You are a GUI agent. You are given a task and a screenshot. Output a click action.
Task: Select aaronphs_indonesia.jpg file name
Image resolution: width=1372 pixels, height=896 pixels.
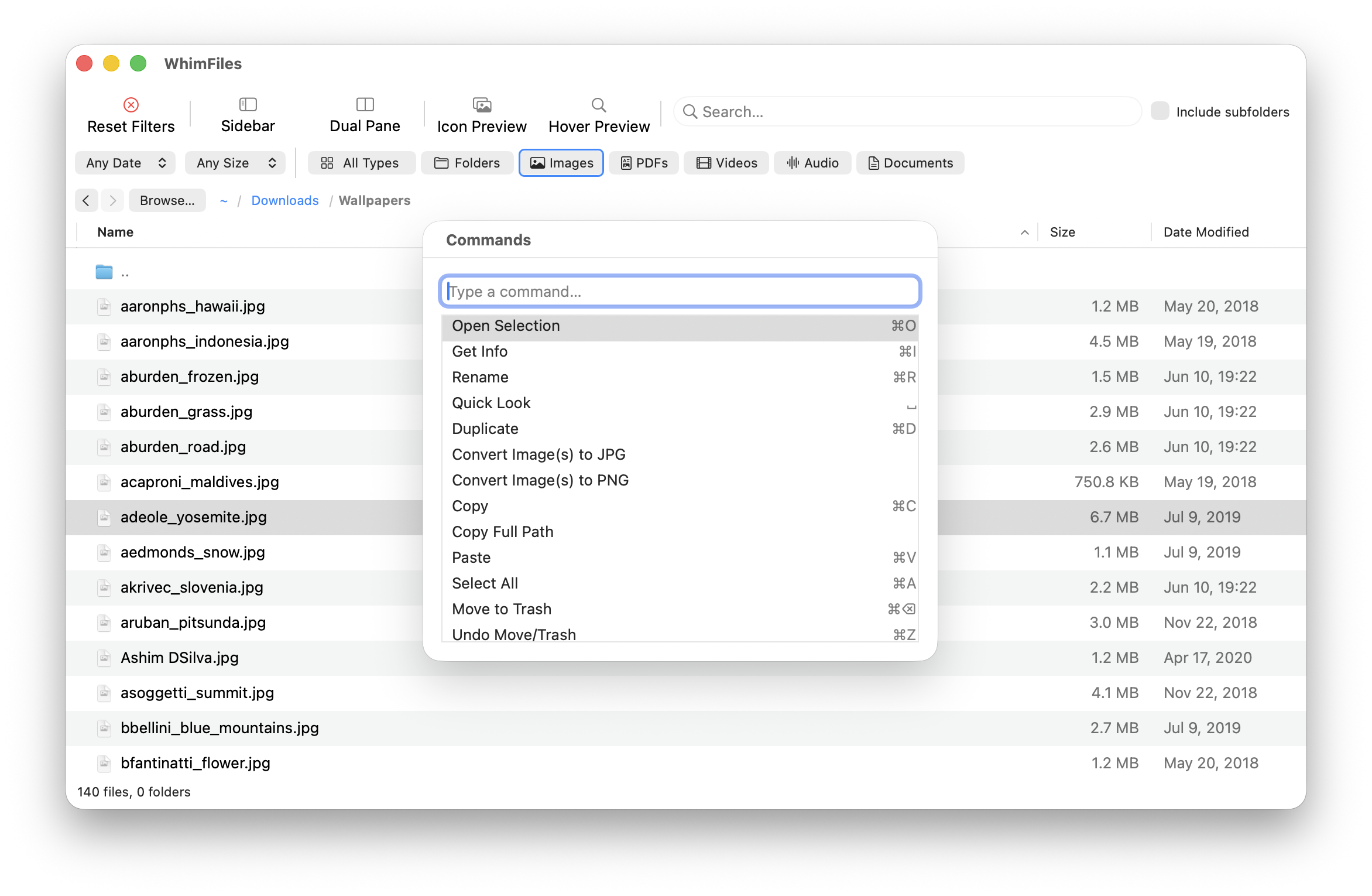point(205,341)
